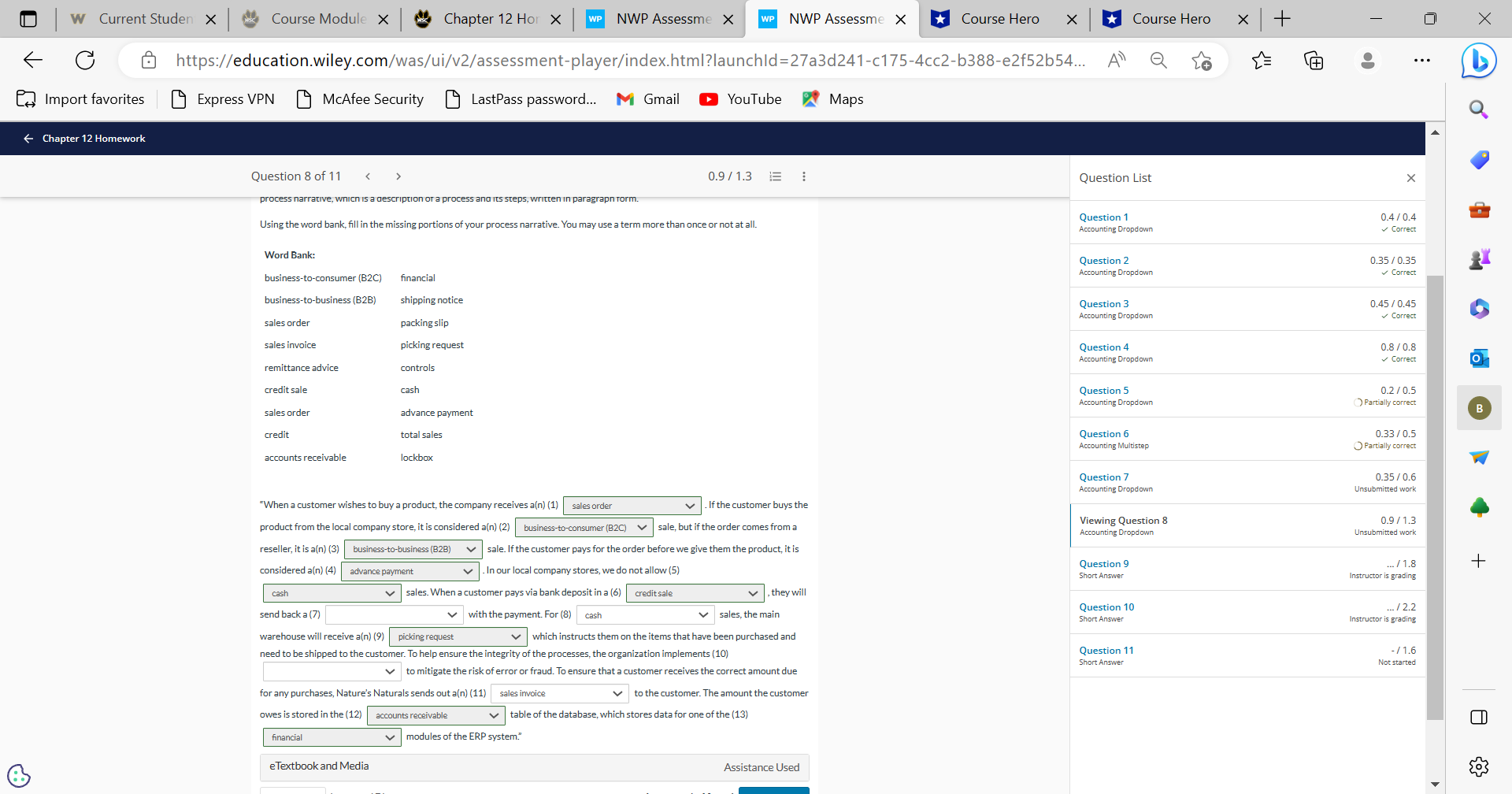1512x794 pixels.
Task: Open the tab actions menu
Action: coord(28,19)
